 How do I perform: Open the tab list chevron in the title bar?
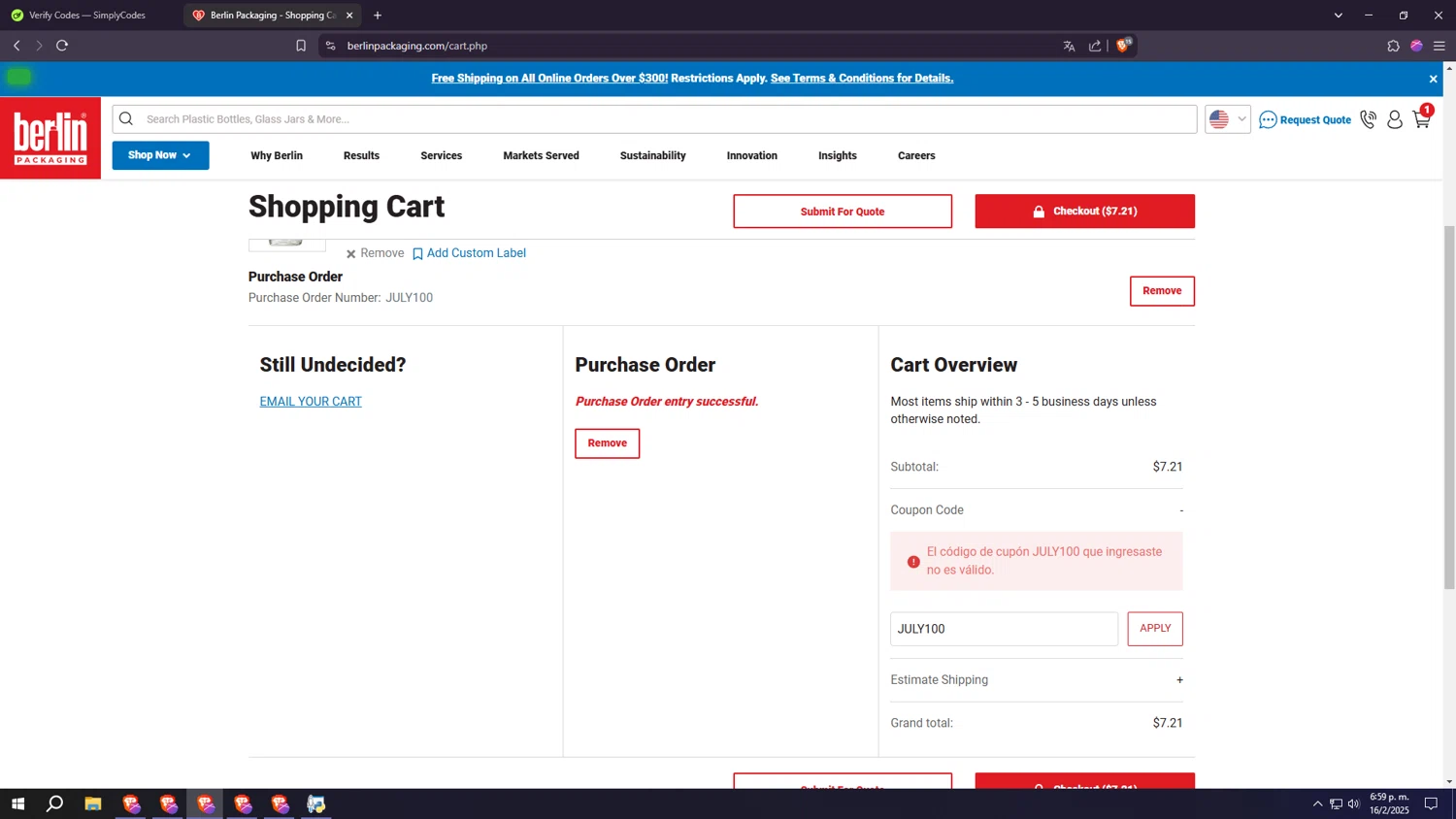tap(1338, 16)
